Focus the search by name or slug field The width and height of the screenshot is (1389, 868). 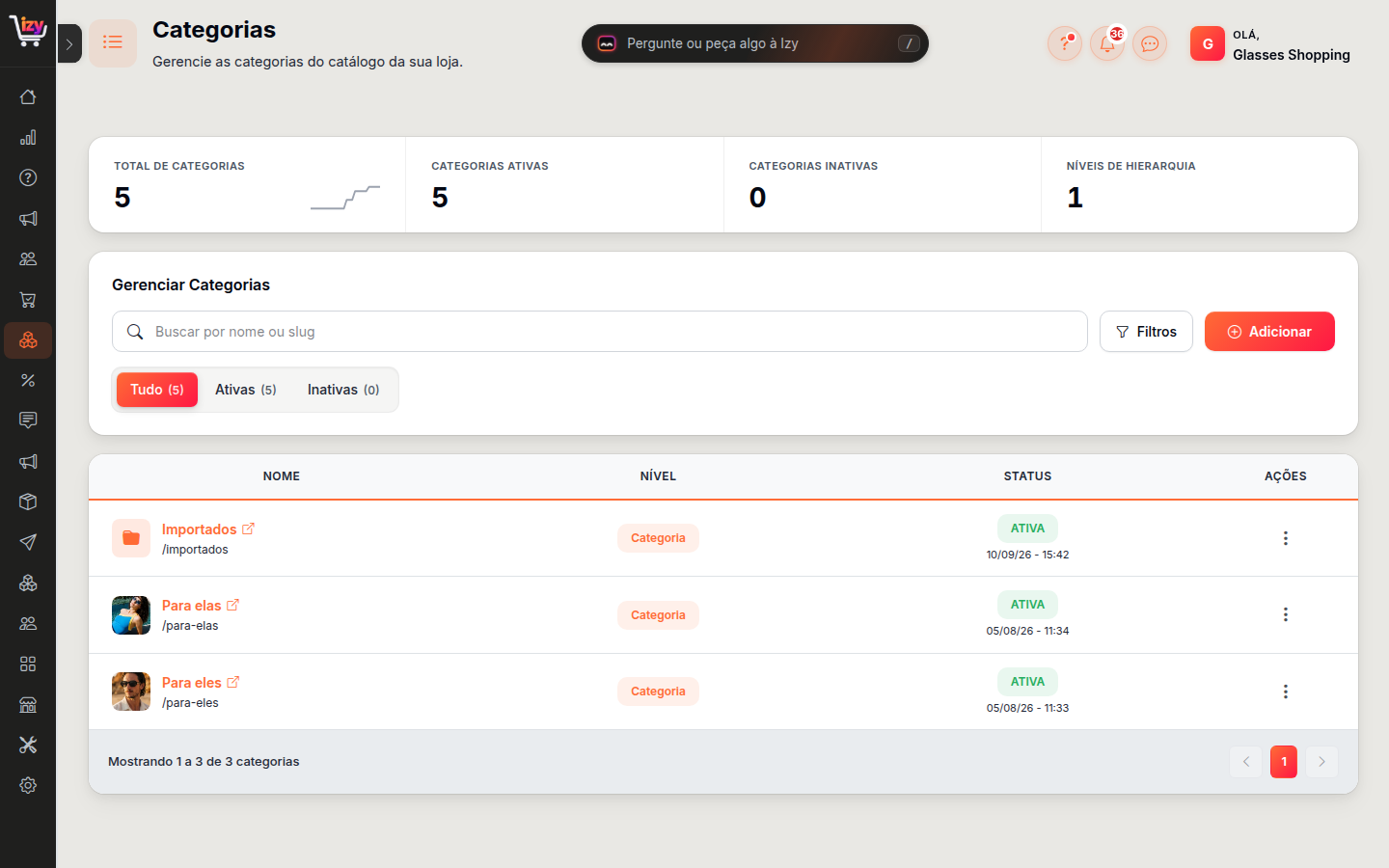(600, 332)
